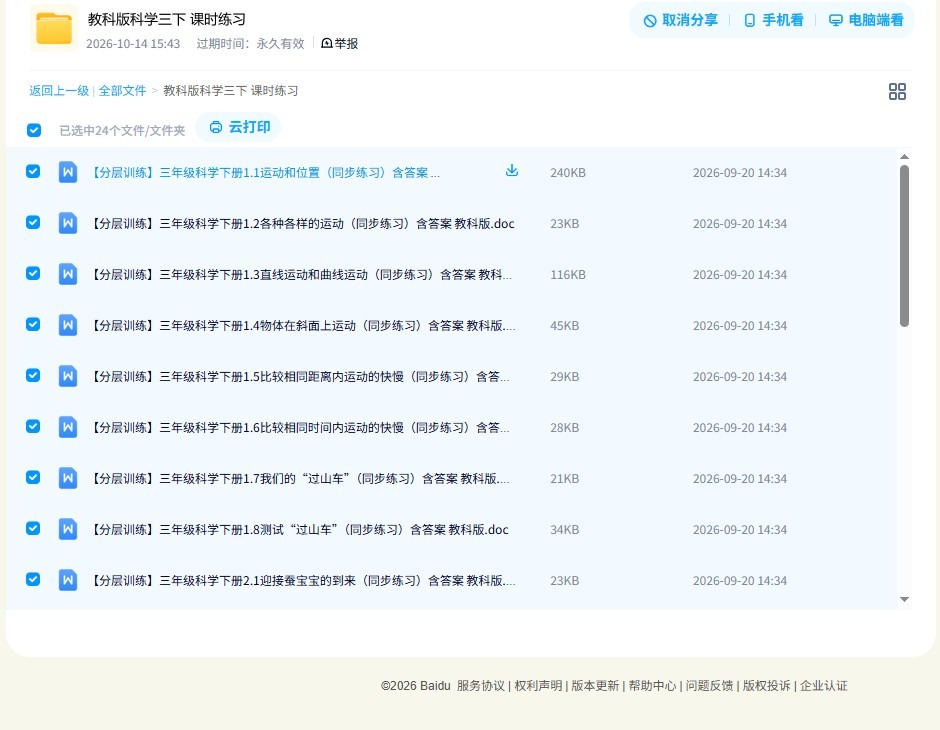Open file 1.4物体在斜面上运动 by name

click(302, 325)
